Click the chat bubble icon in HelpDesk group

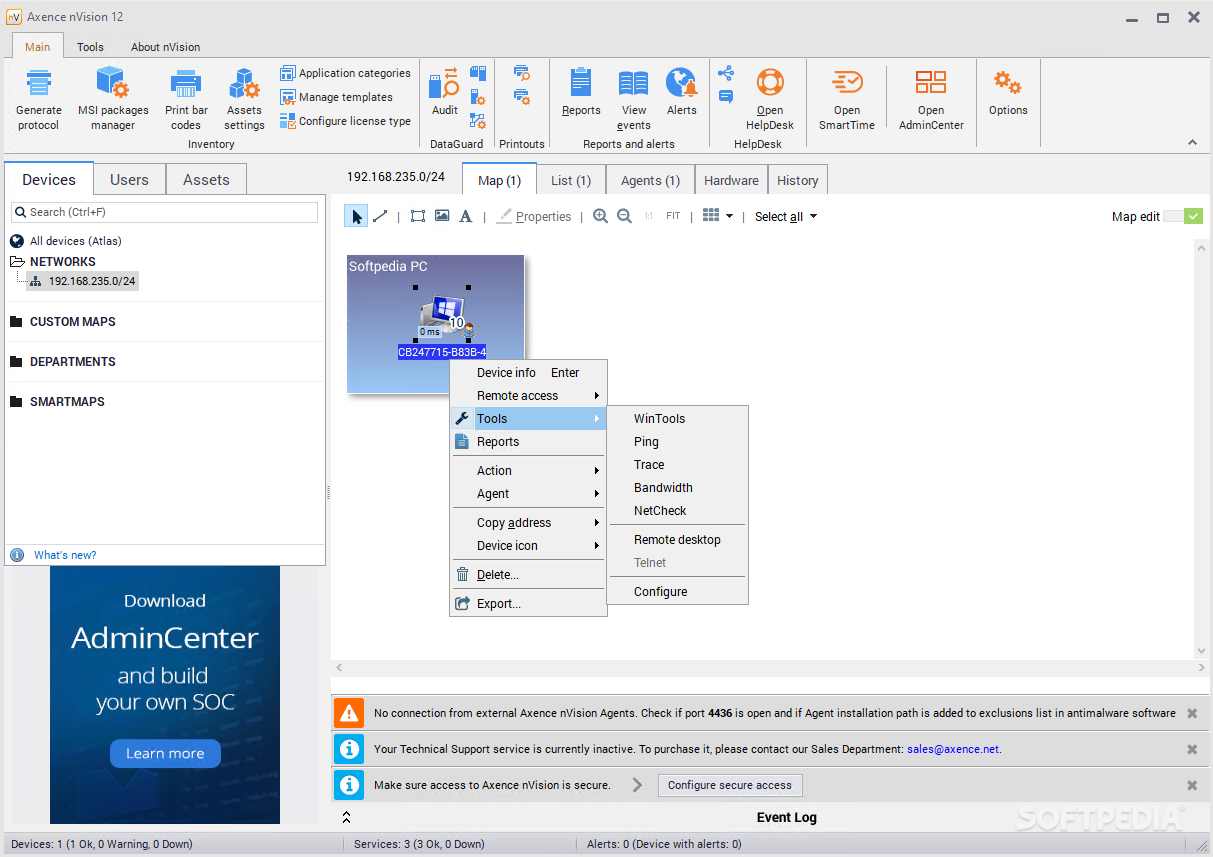(x=726, y=97)
